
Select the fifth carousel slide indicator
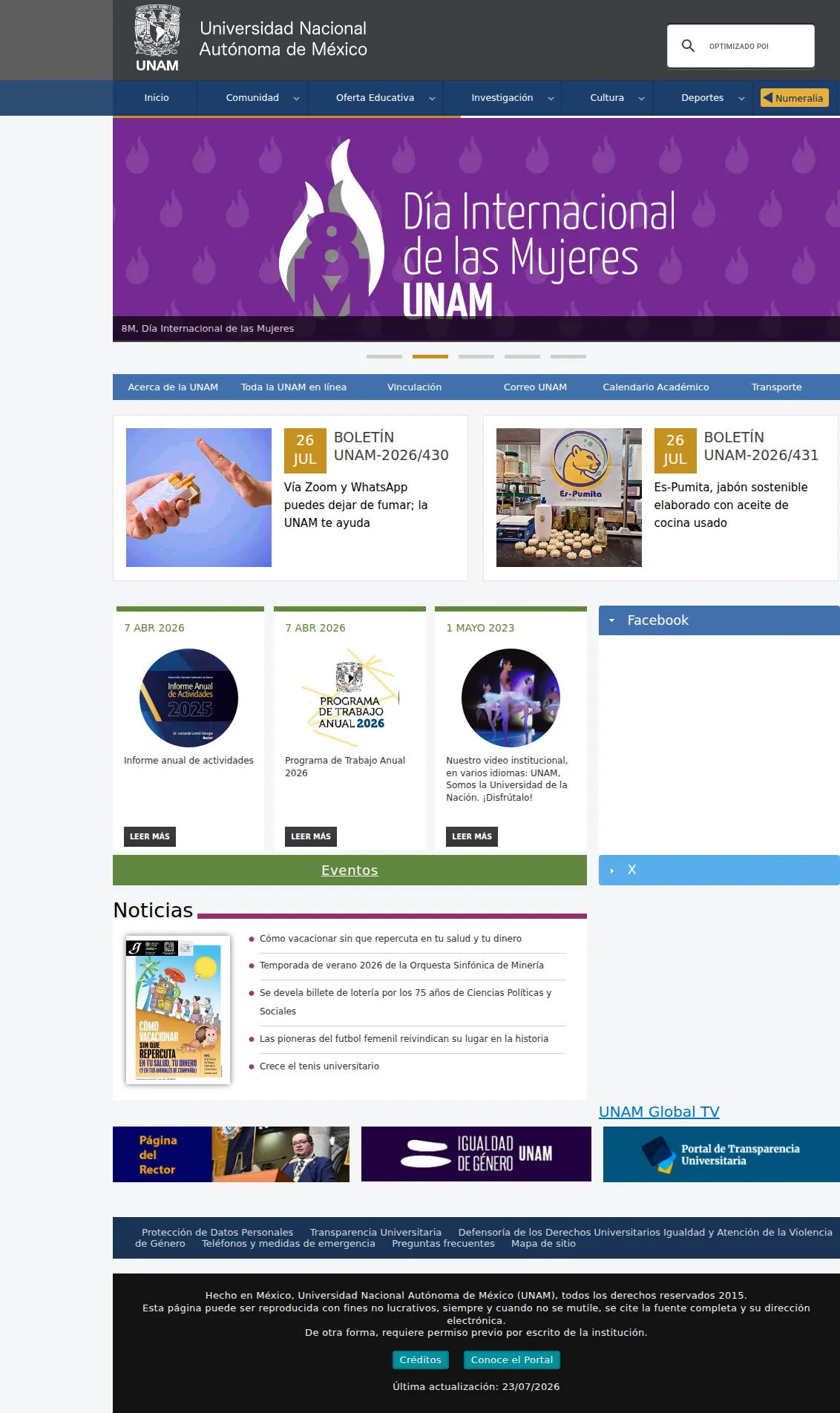click(x=568, y=356)
